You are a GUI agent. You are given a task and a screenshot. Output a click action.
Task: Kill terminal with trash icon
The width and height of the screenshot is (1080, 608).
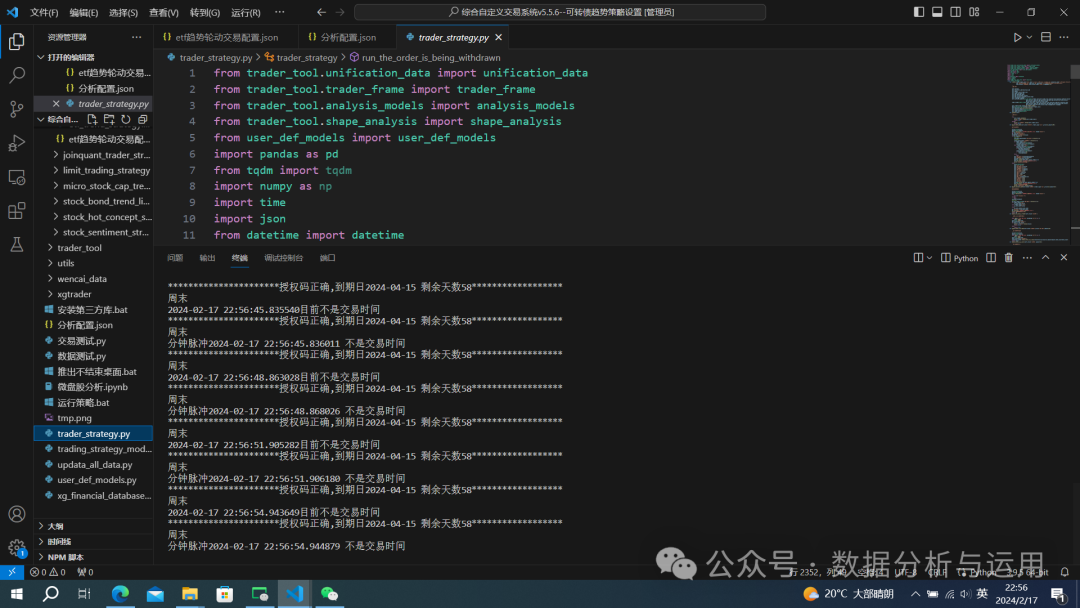[x=1008, y=258]
